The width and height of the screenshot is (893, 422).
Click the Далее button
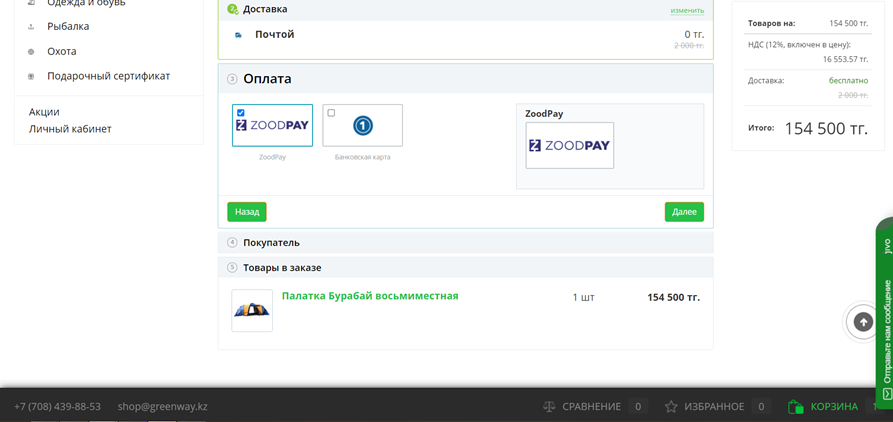coord(684,212)
